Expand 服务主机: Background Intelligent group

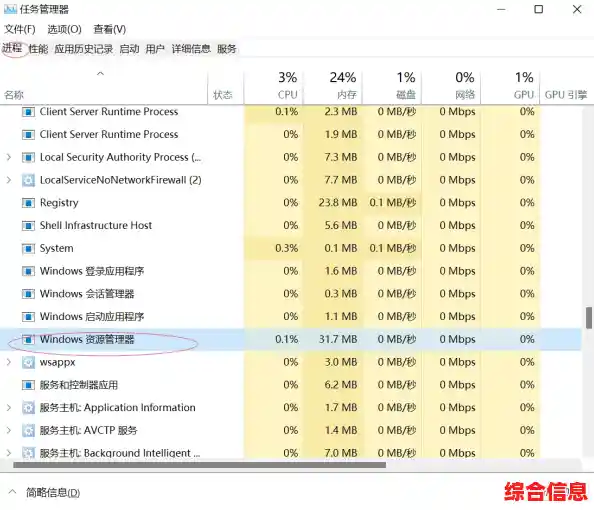tap(9, 453)
